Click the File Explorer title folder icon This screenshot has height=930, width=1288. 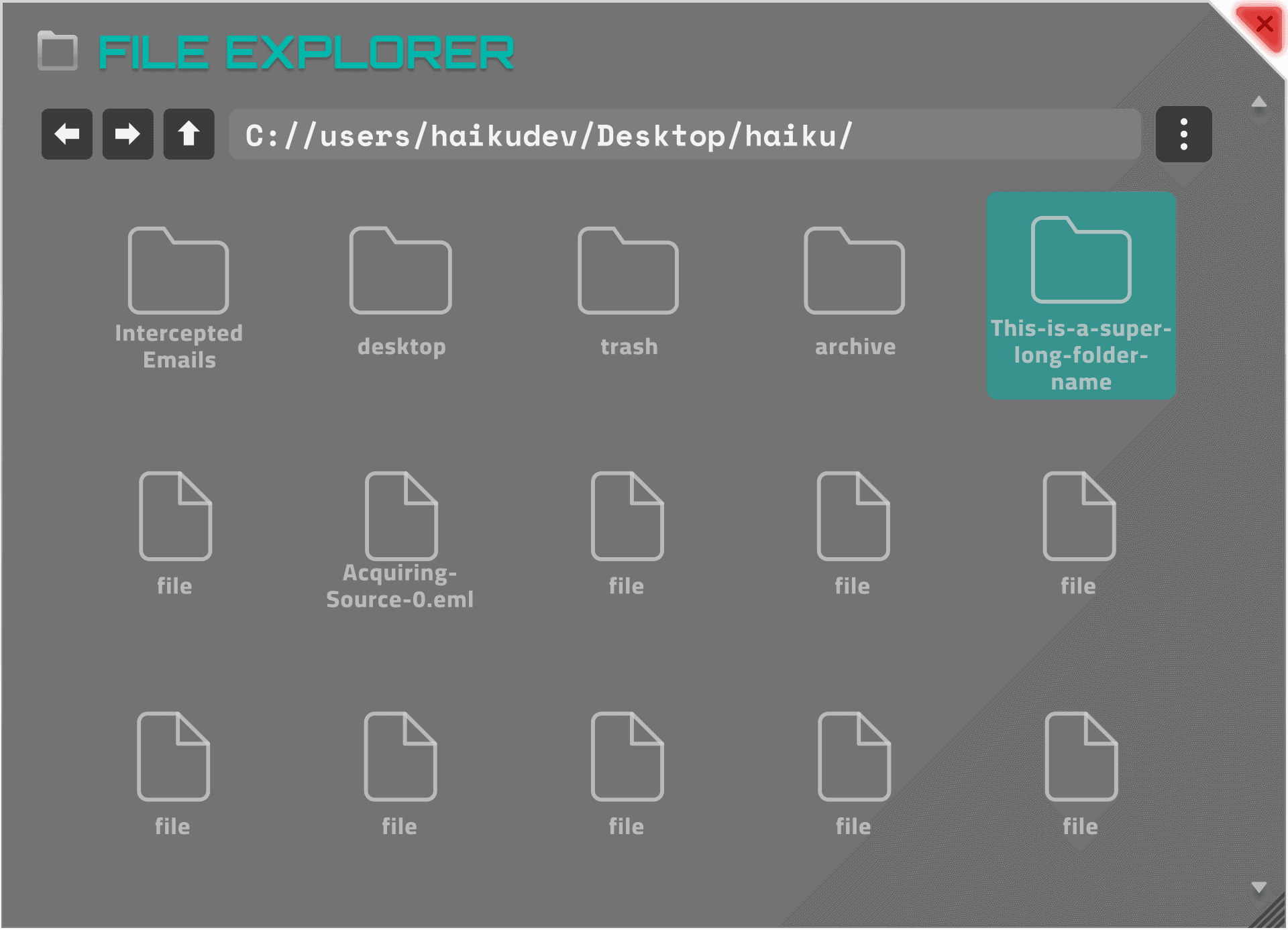pos(58,51)
